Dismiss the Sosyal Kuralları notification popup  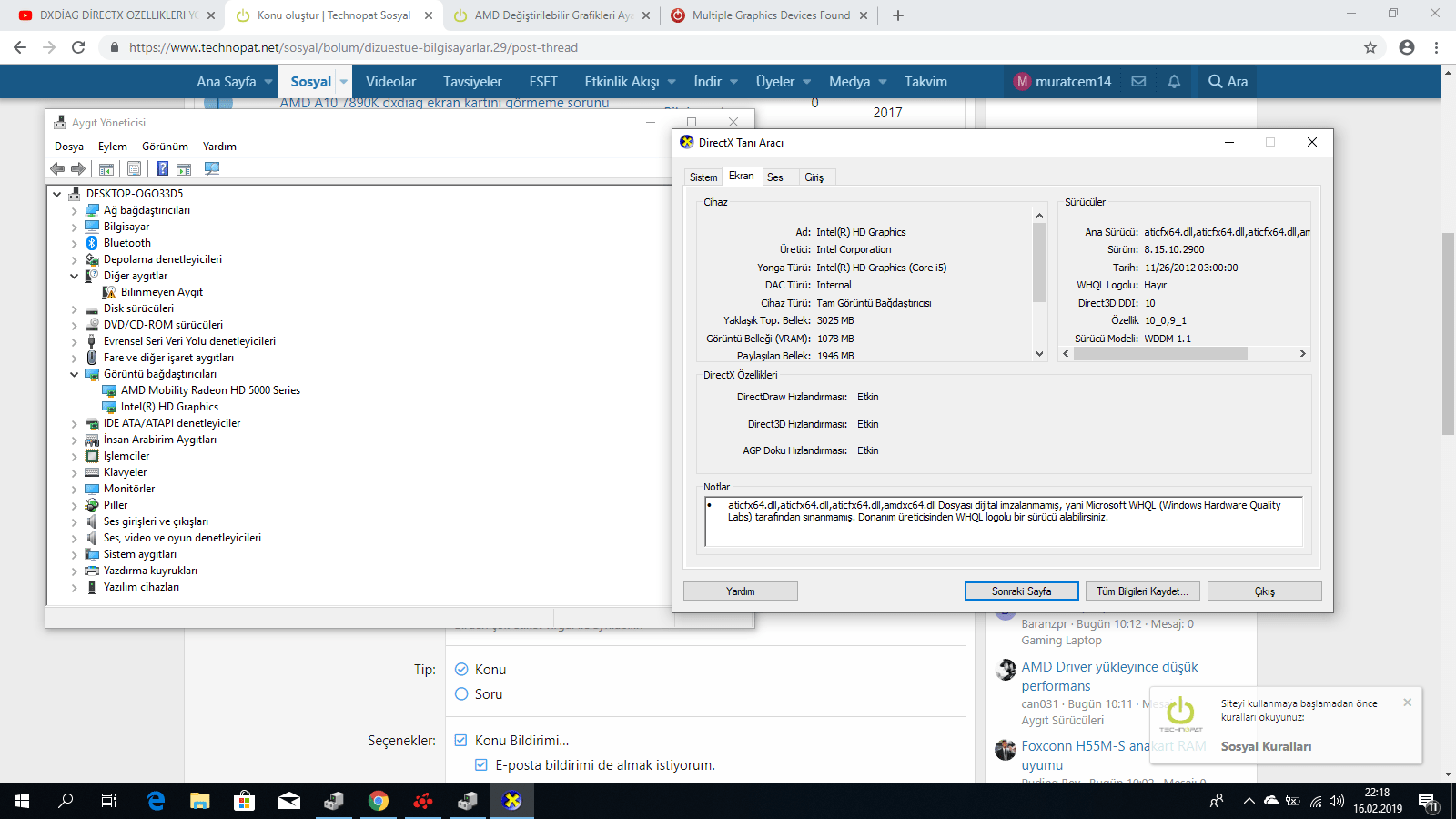click(1408, 703)
